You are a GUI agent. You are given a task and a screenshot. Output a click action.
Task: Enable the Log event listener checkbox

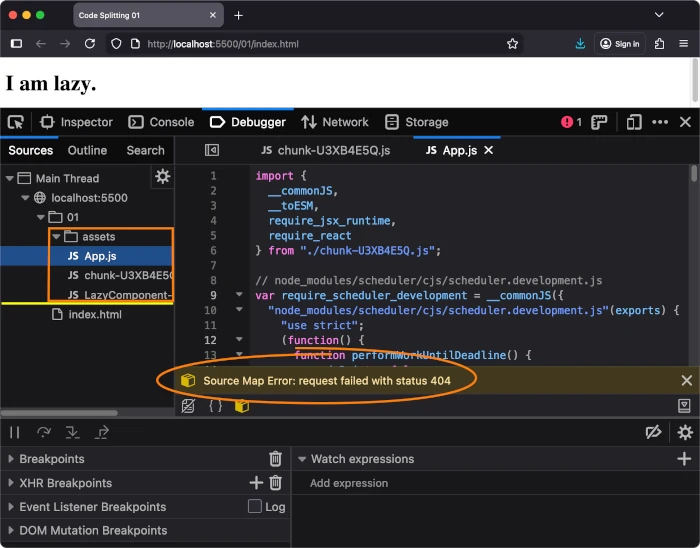click(254, 506)
